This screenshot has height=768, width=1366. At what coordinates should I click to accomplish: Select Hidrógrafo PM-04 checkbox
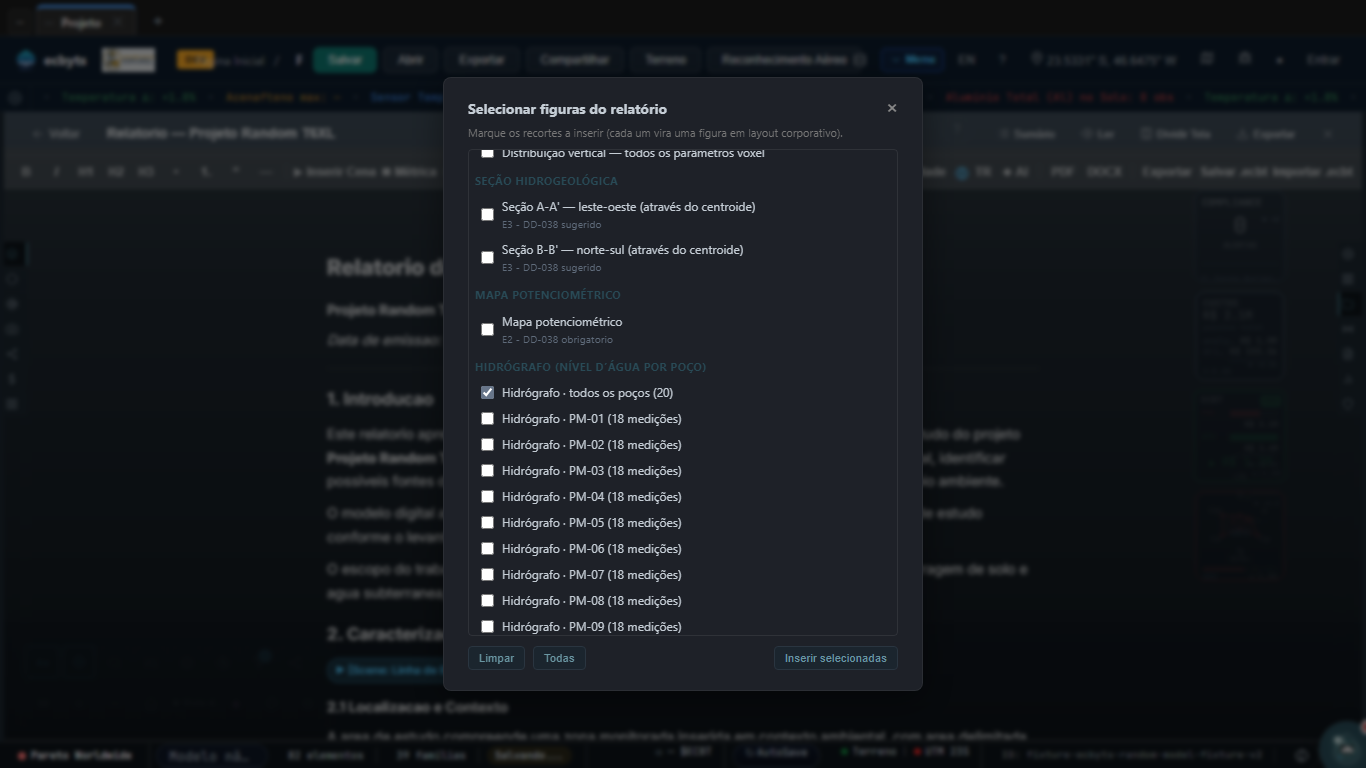(487, 497)
